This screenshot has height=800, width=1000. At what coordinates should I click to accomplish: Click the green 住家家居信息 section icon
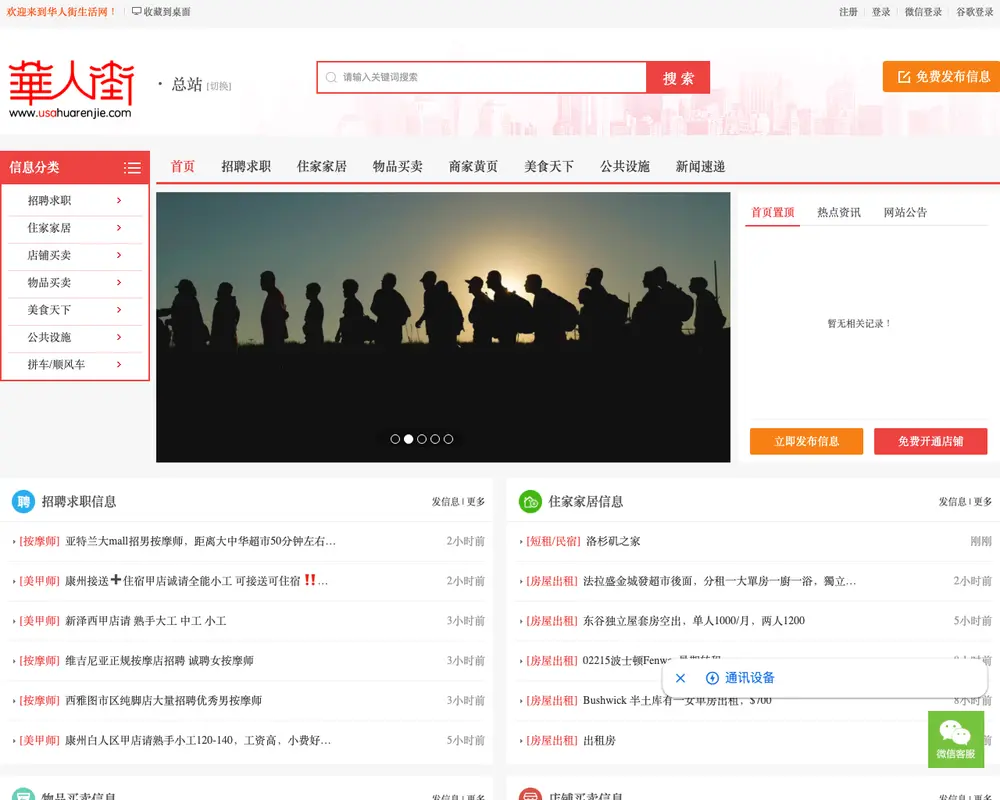[x=530, y=501]
